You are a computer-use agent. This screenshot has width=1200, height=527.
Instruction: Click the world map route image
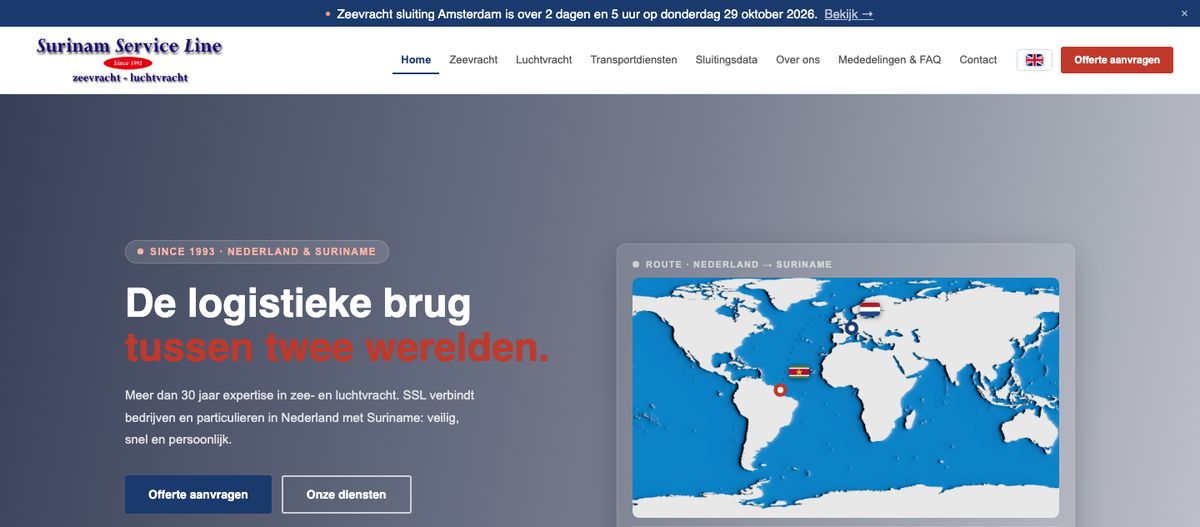coord(845,397)
